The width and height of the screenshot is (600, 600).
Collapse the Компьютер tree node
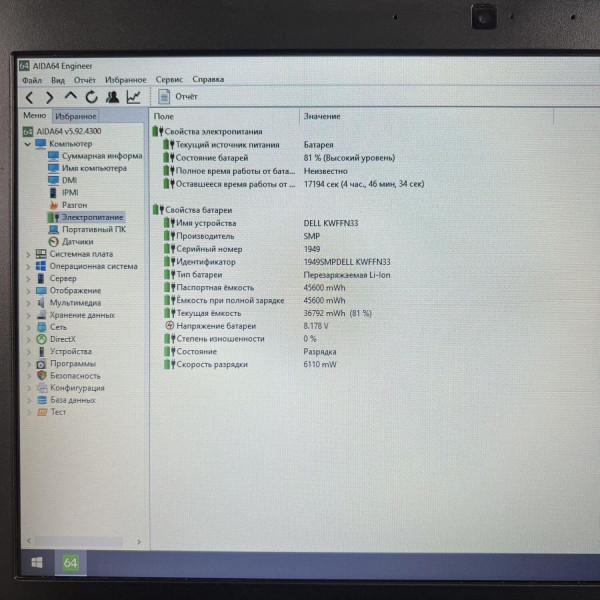tap(28, 144)
